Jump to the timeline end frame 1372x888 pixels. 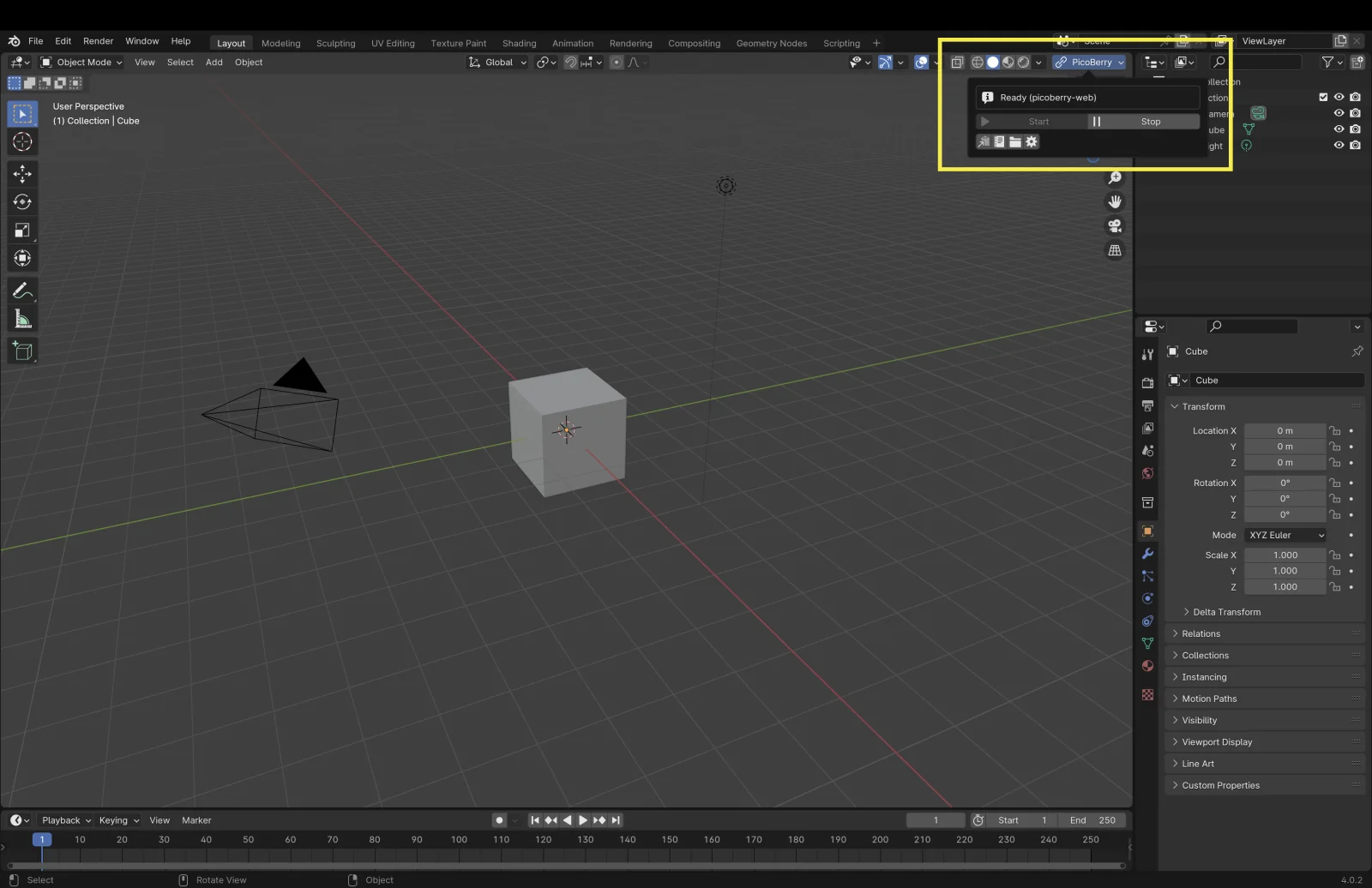pyautogui.click(x=616, y=820)
